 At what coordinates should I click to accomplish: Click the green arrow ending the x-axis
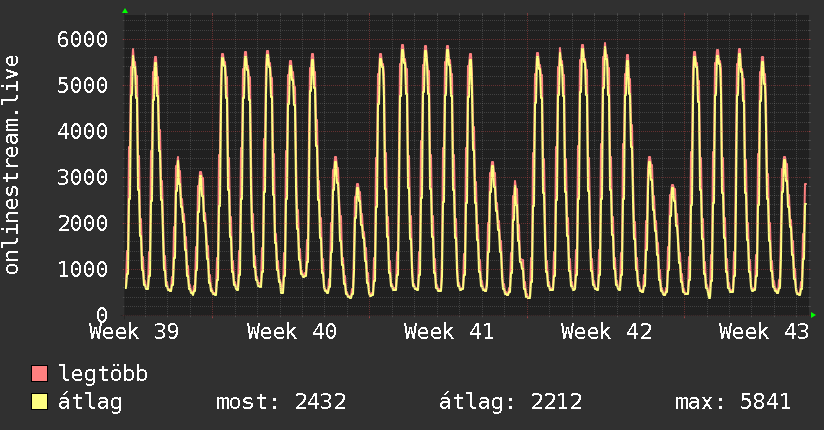point(813,315)
